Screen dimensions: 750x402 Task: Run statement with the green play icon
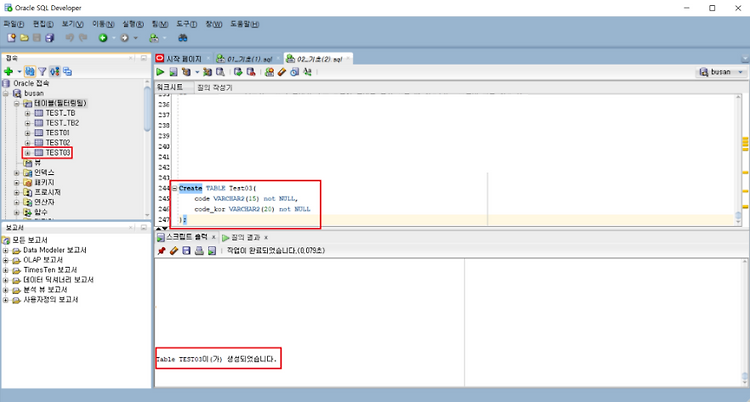(160, 72)
